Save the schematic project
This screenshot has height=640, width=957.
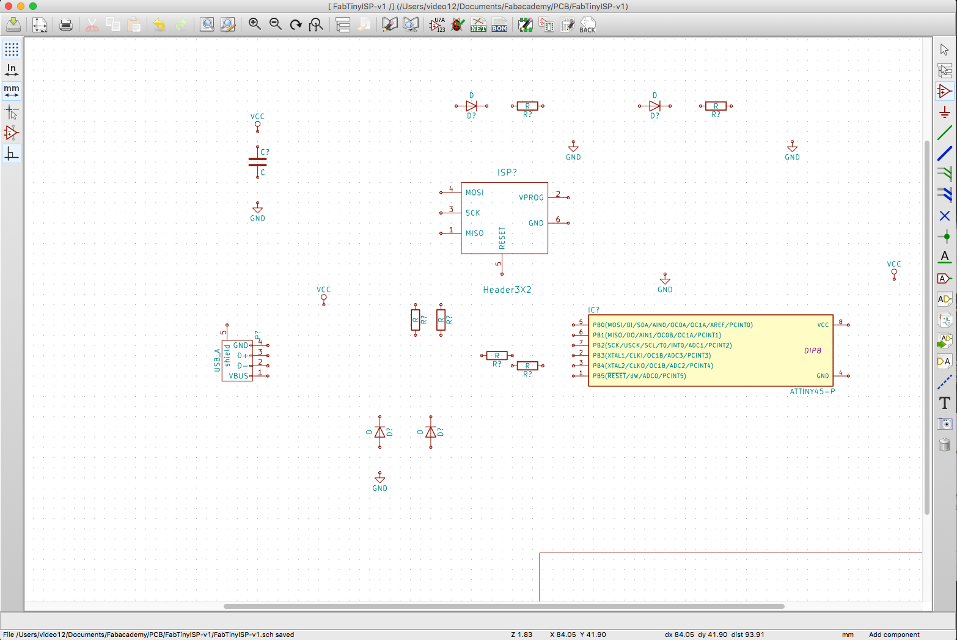13,24
